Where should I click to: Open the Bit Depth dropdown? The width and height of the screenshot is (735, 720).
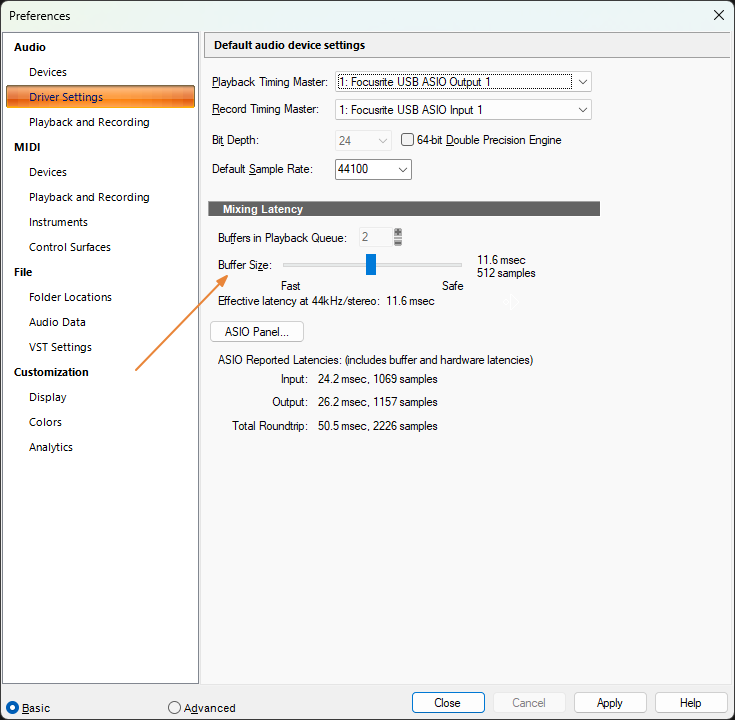coord(363,141)
